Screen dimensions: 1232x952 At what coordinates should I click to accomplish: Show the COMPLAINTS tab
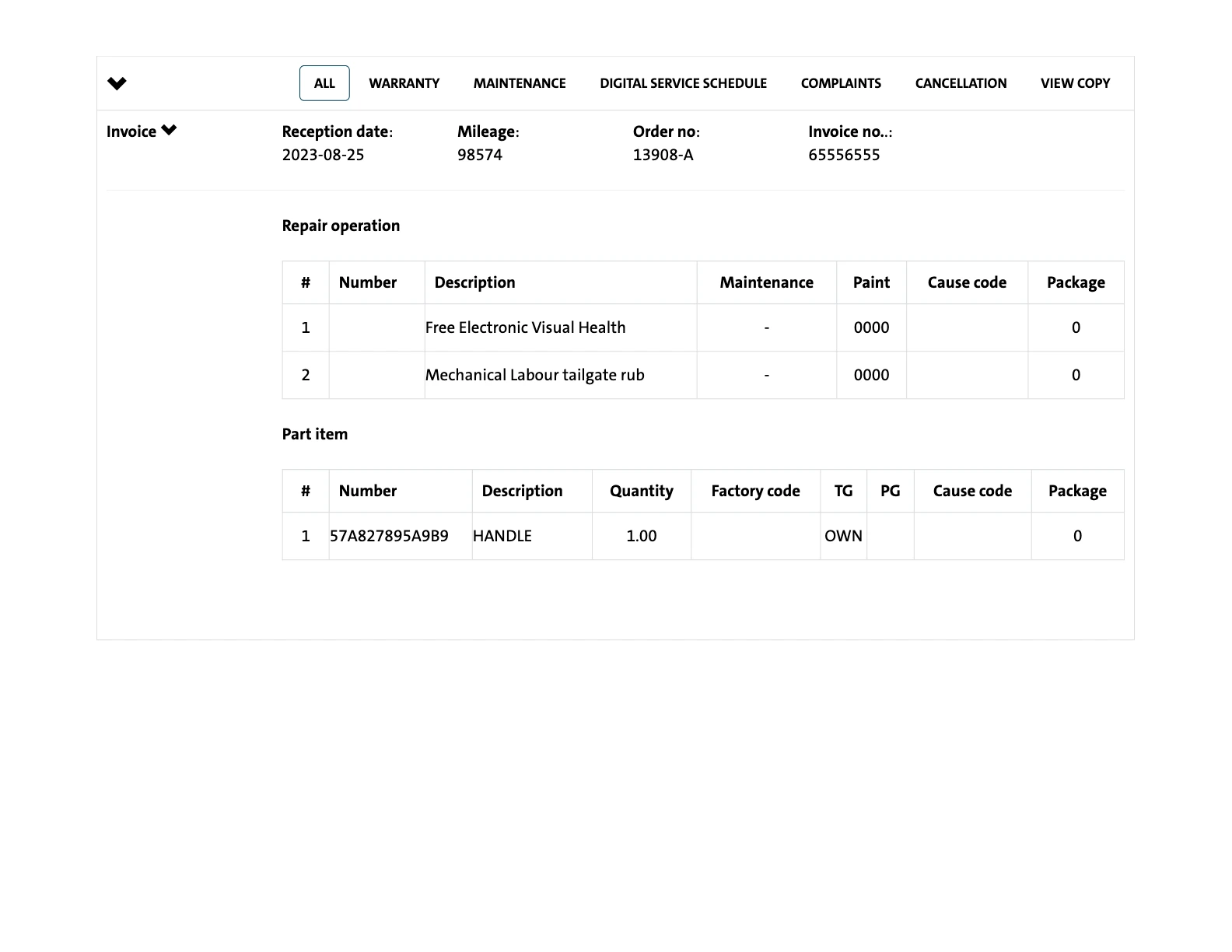pyautogui.click(x=841, y=83)
